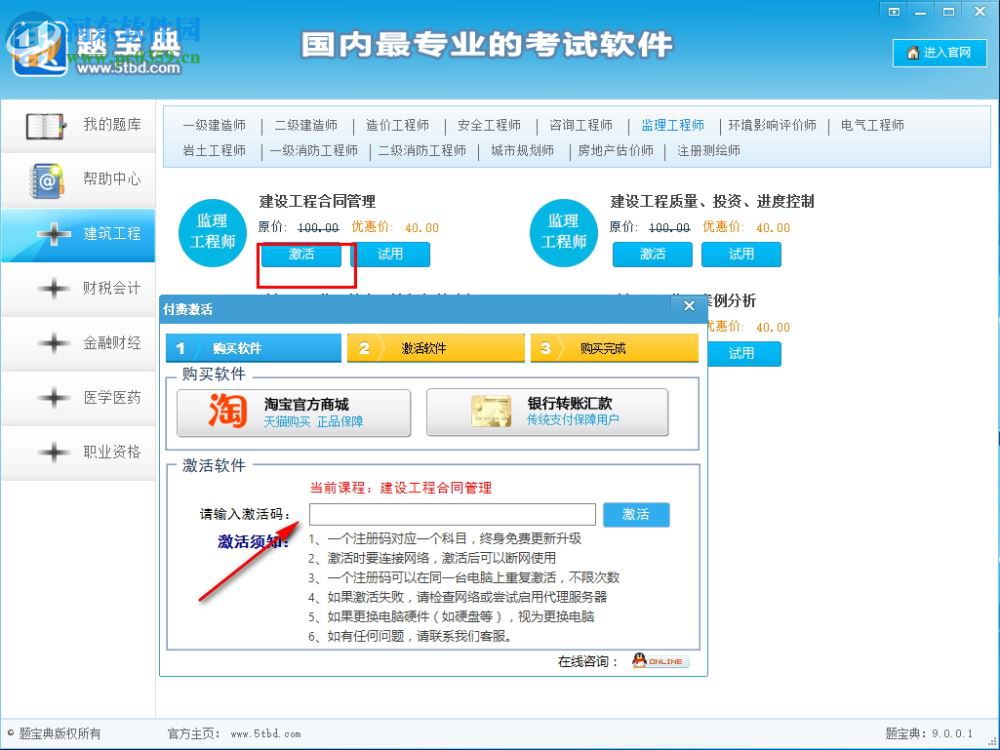Start QQ online consultation via the ONLINE icon

pos(661,660)
